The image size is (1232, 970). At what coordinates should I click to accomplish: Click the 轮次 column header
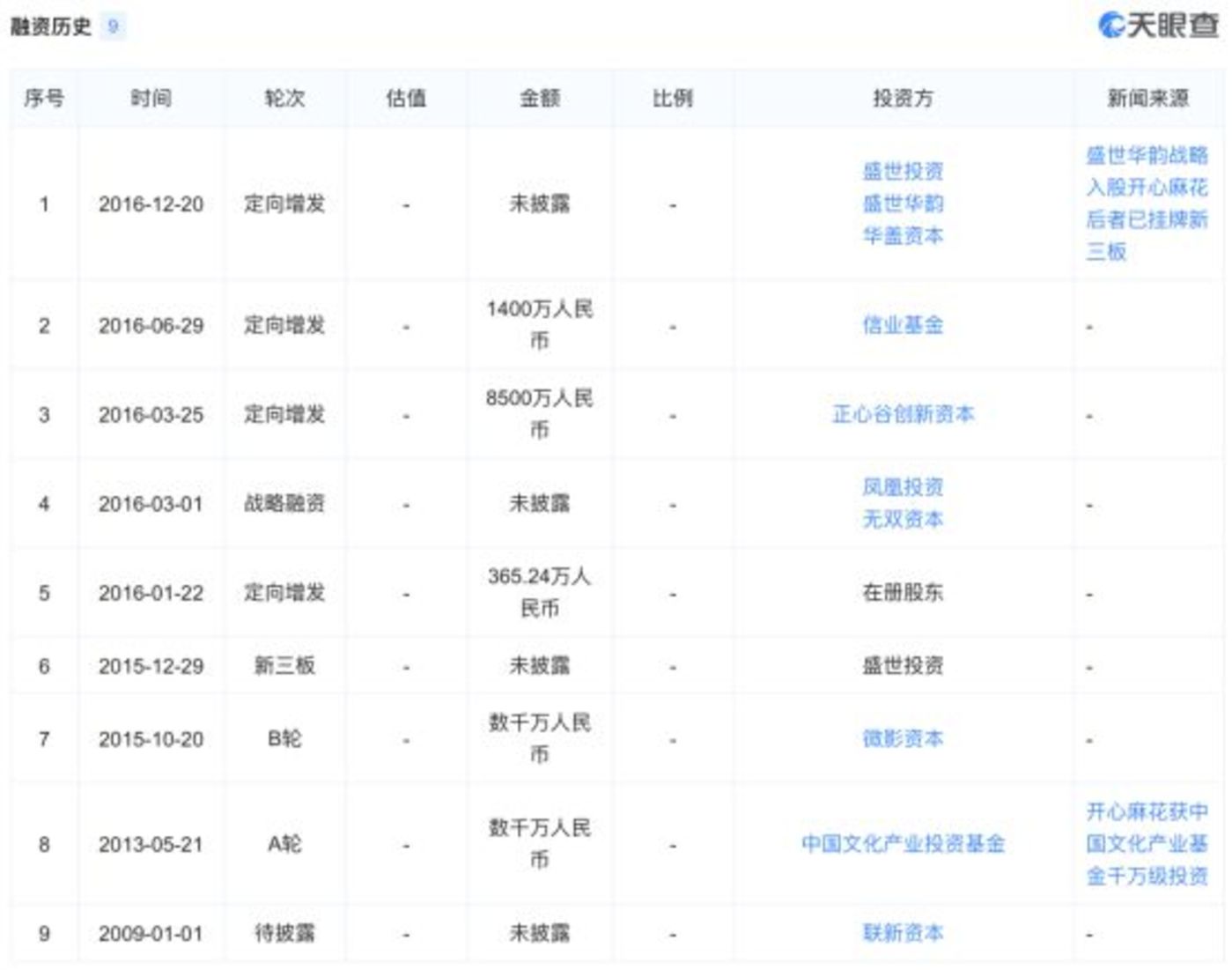pyautogui.click(x=284, y=98)
